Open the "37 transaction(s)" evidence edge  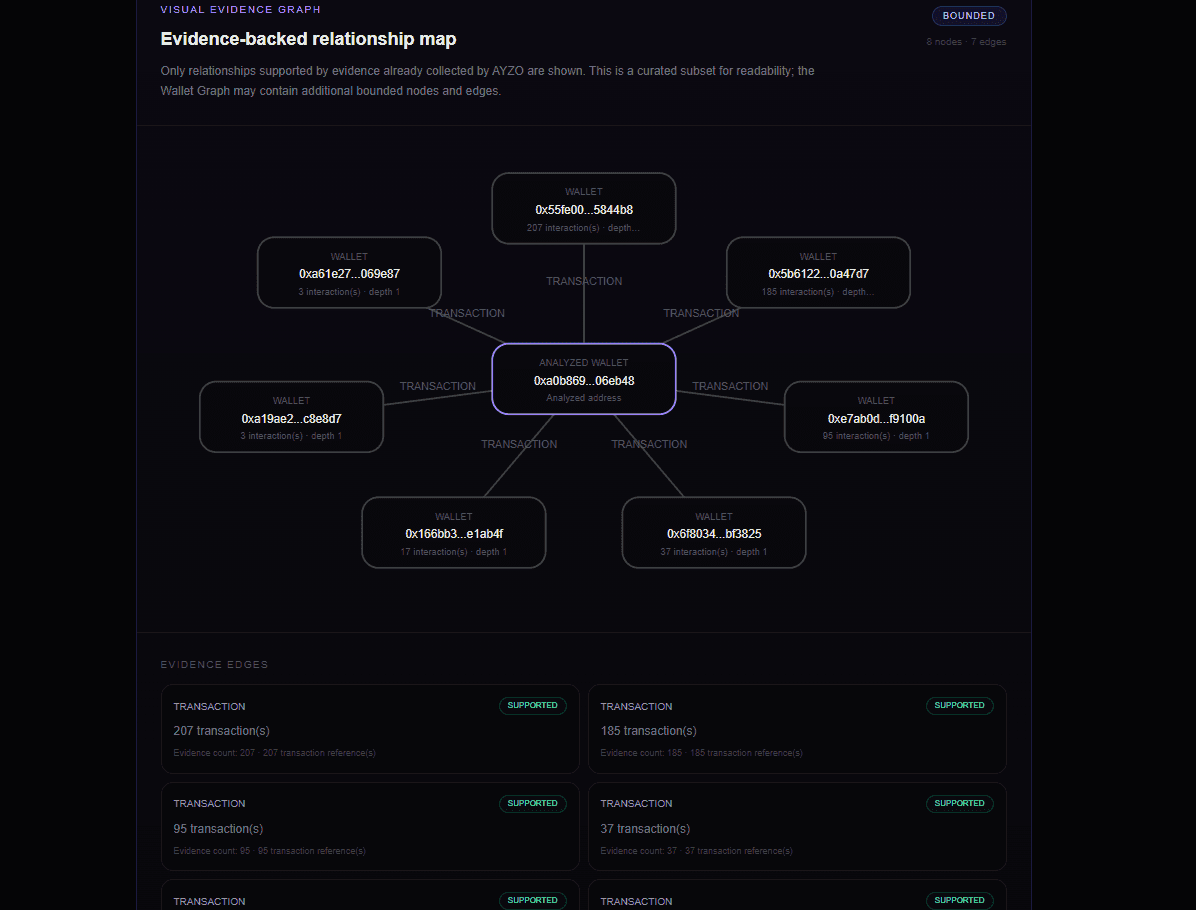(x=797, y=827)
